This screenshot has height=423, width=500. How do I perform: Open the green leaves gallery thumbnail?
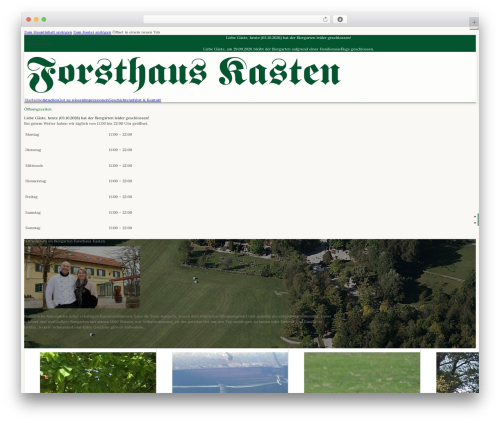(x=98, y=372)
